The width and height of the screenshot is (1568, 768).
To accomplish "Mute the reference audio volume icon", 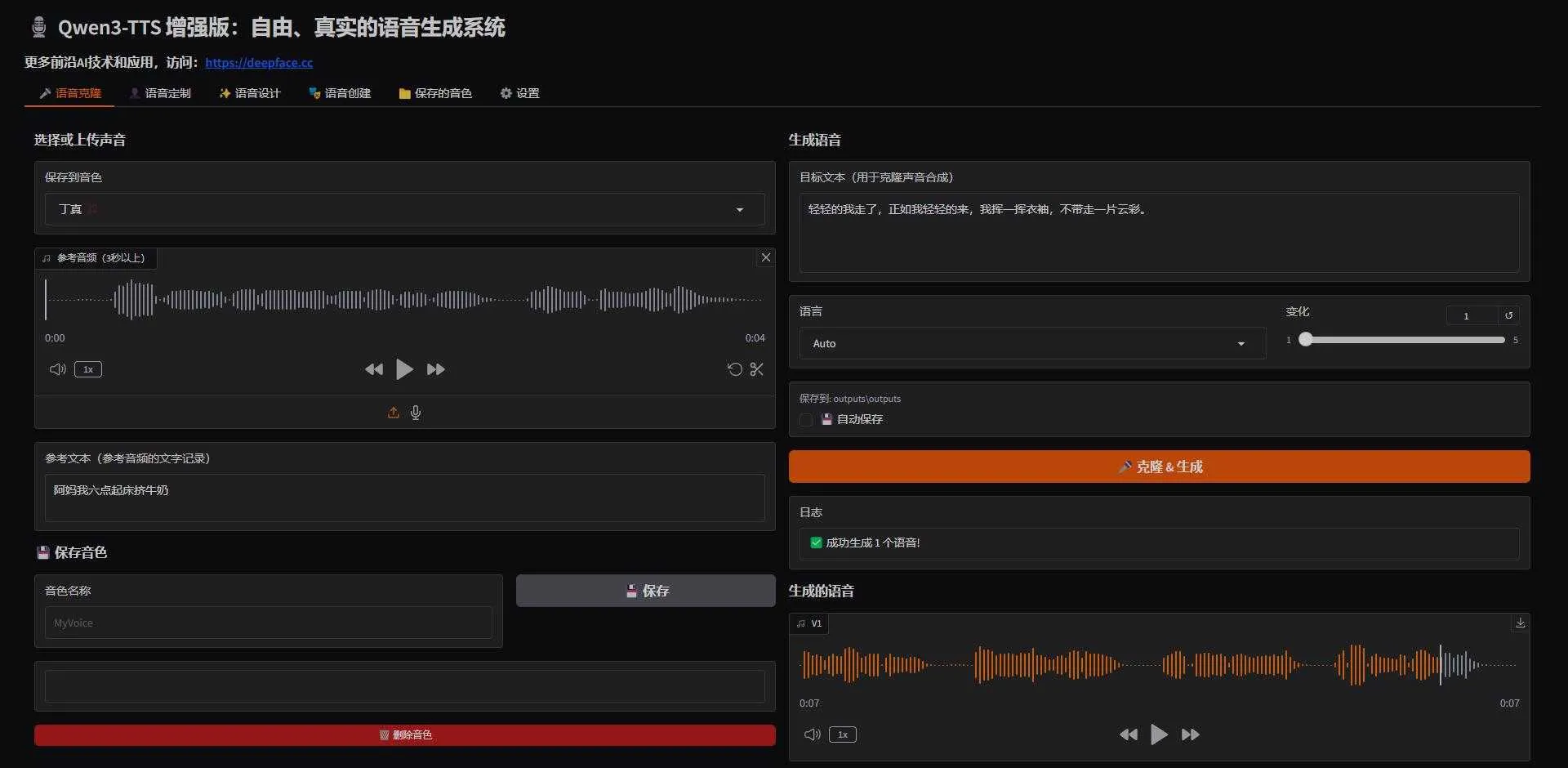I will 56,369.
